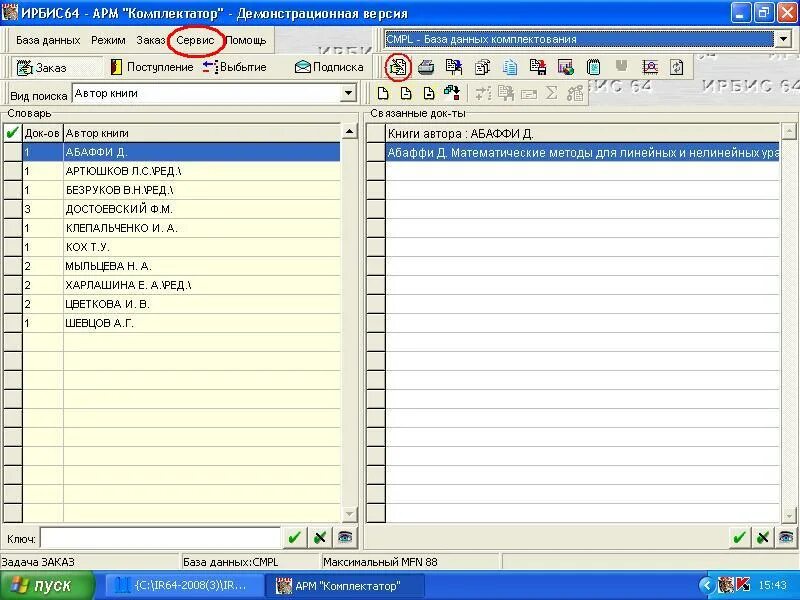This screenshot has width=800, height=600.
Task: Click green checkmark button below linked documents
Action: [x=739, y=538]
